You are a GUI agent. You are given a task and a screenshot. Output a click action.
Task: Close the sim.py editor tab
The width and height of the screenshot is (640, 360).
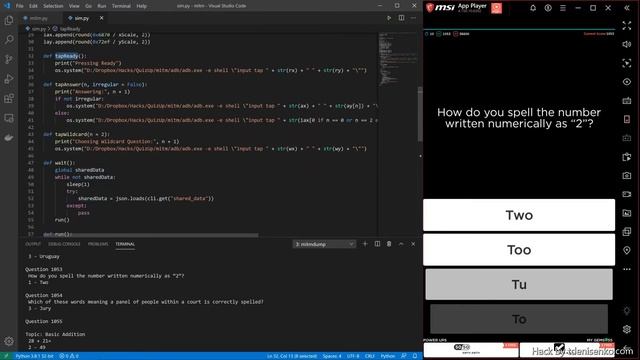coord(101,18)
